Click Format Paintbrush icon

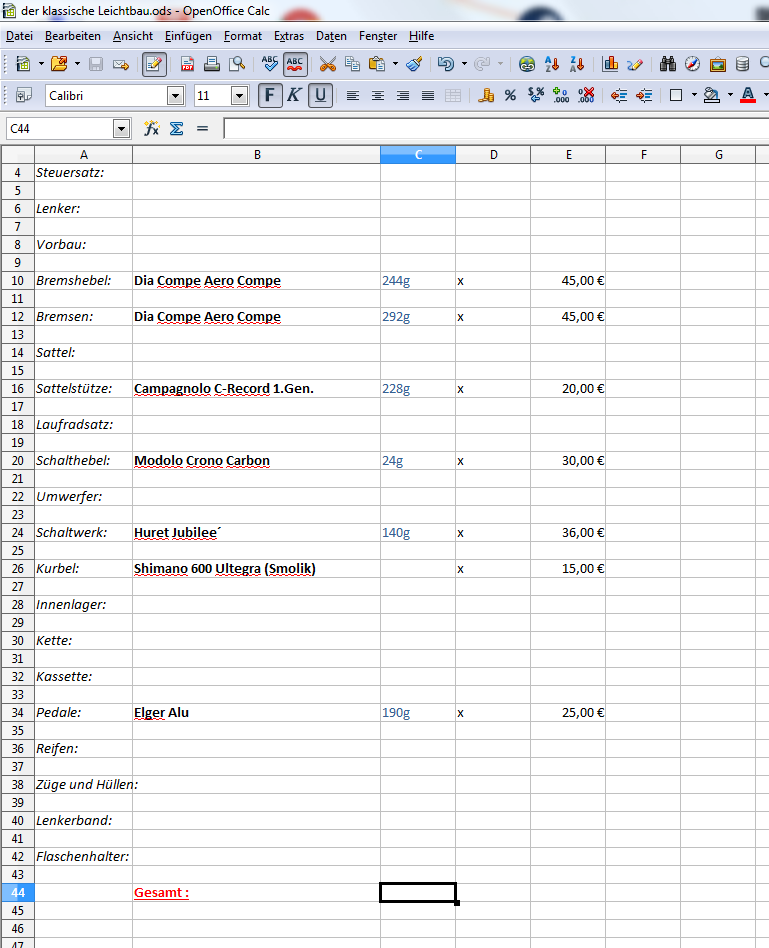coord(414,63)
